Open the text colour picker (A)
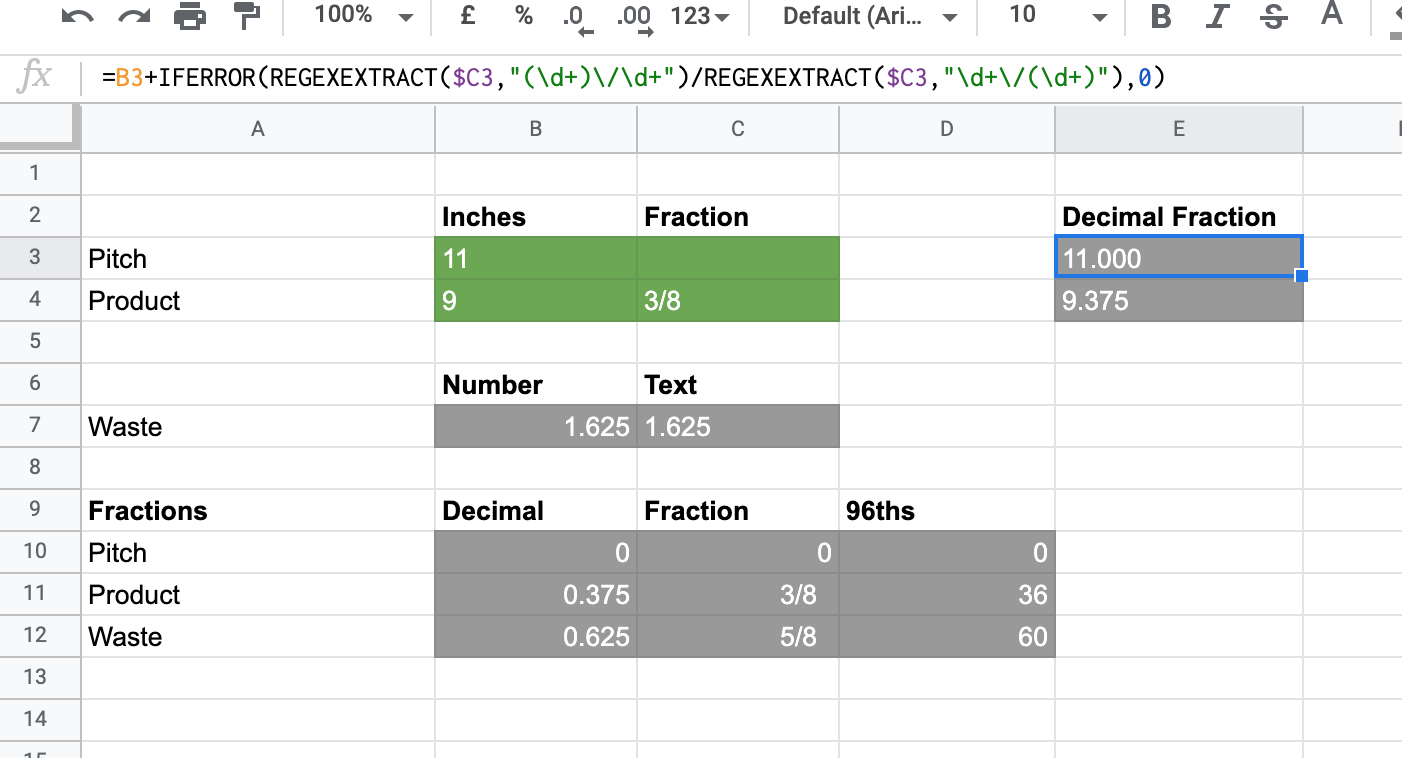 [x=1331, y=14]
